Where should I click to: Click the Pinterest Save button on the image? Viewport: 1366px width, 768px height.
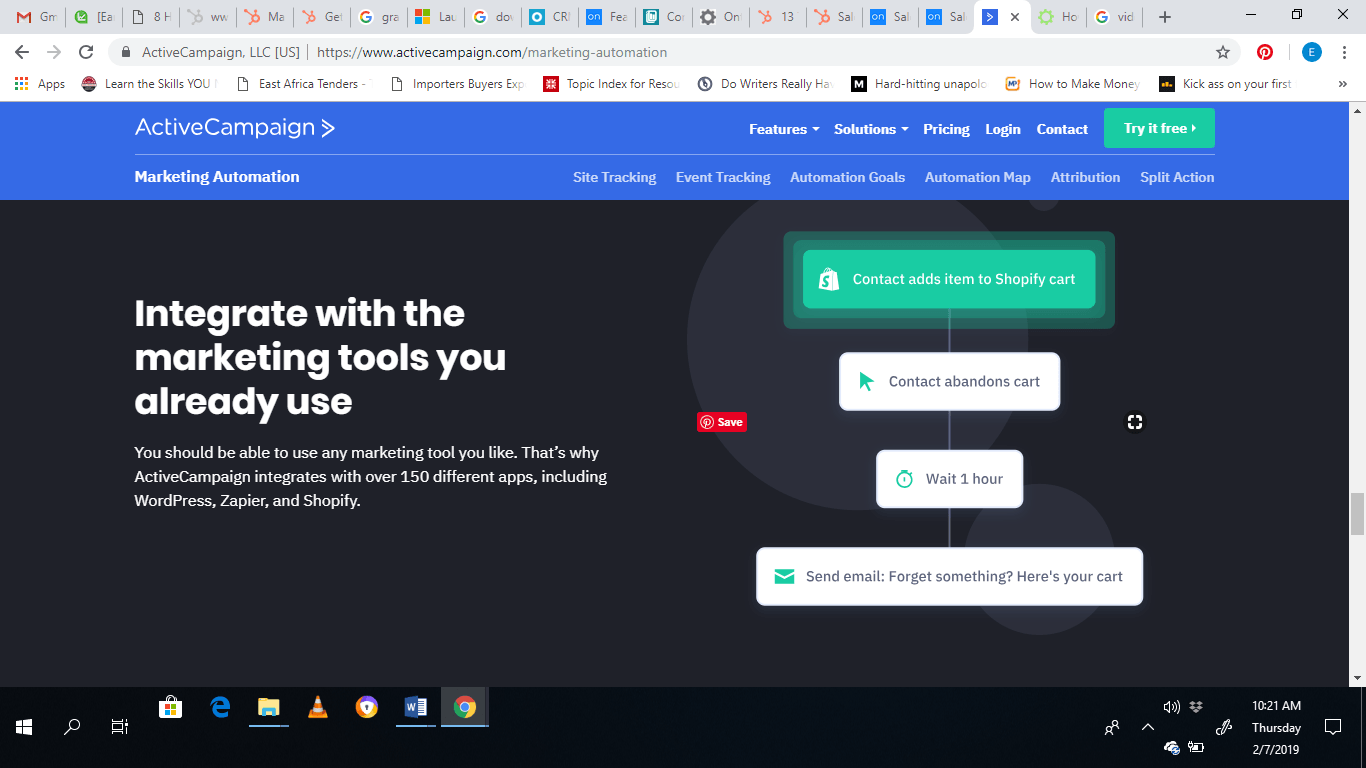pyautogui.click(x=722, y=422)
